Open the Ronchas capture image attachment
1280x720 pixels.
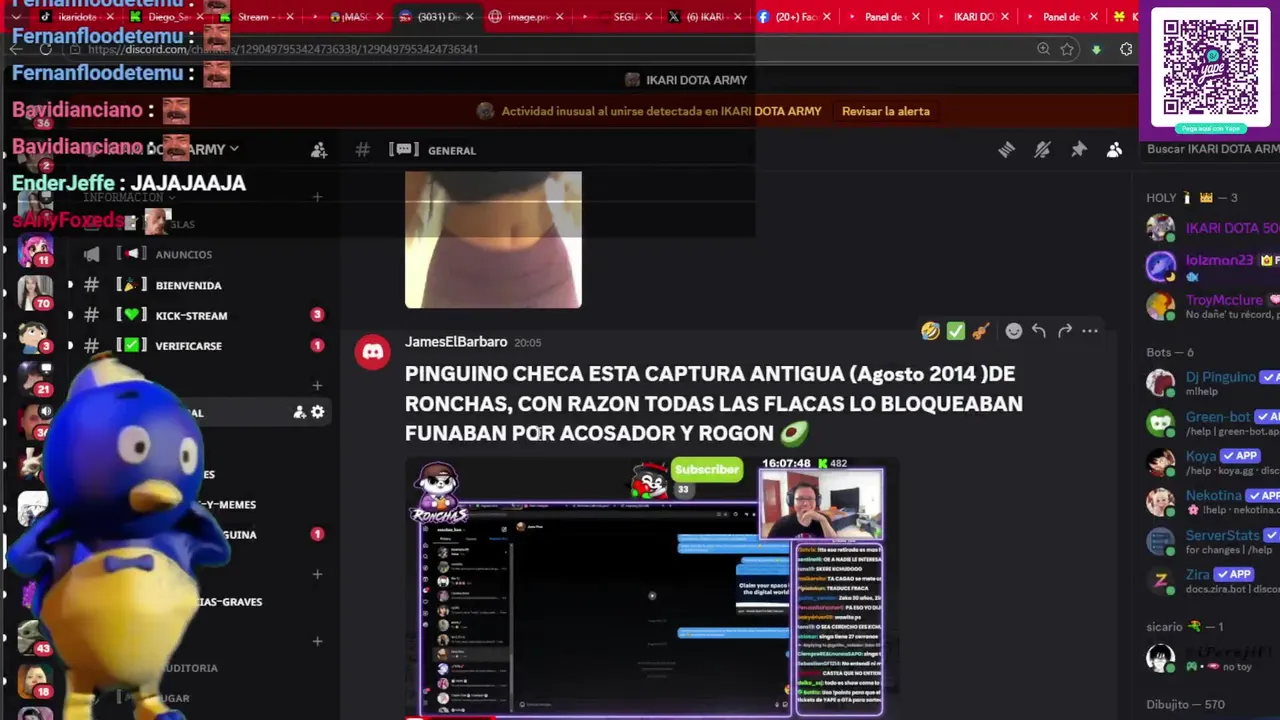650,588
